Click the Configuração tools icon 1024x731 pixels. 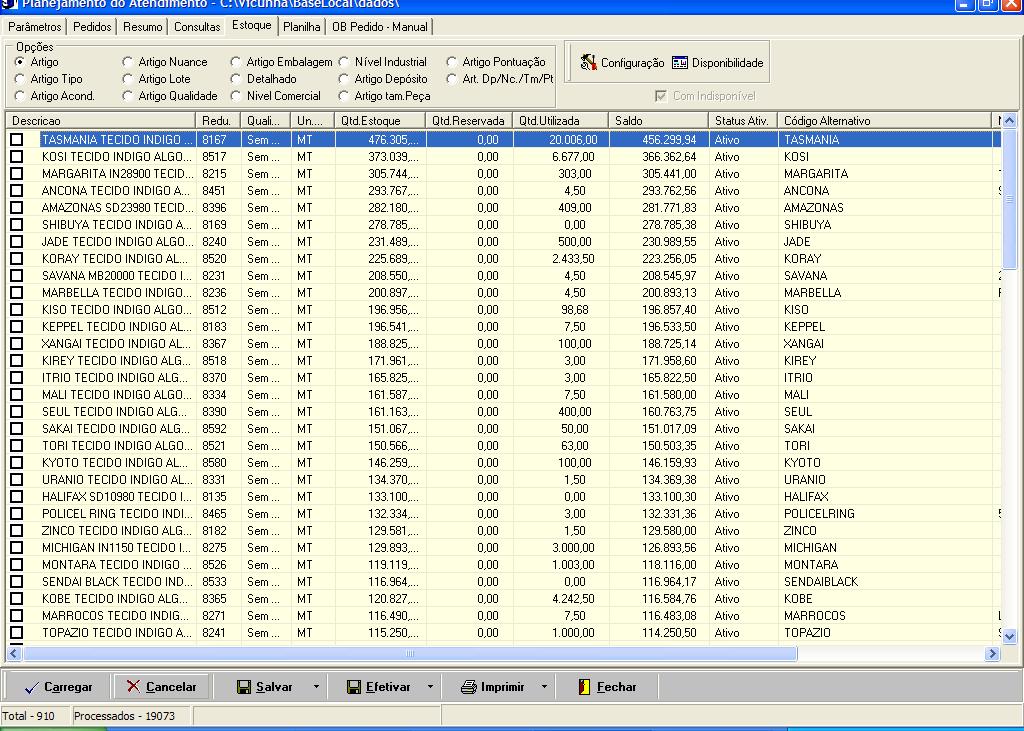click(588, 63)
